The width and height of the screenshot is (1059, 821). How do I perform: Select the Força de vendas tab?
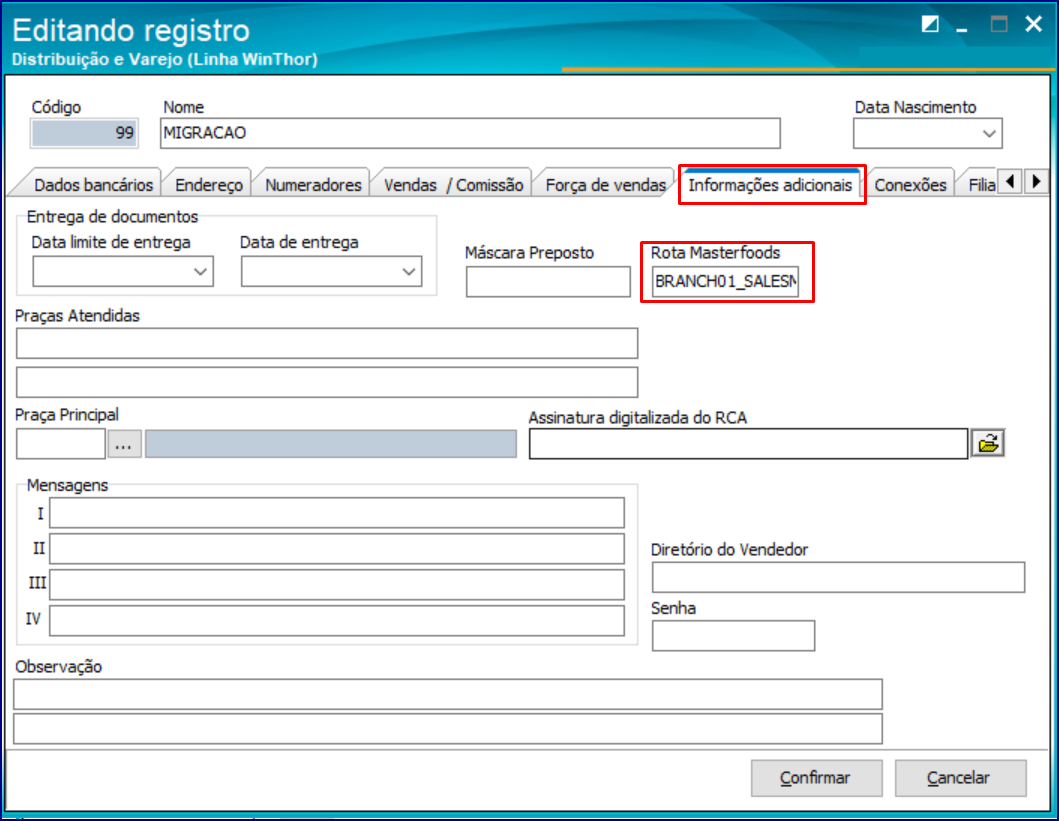[x=605, y=185]
